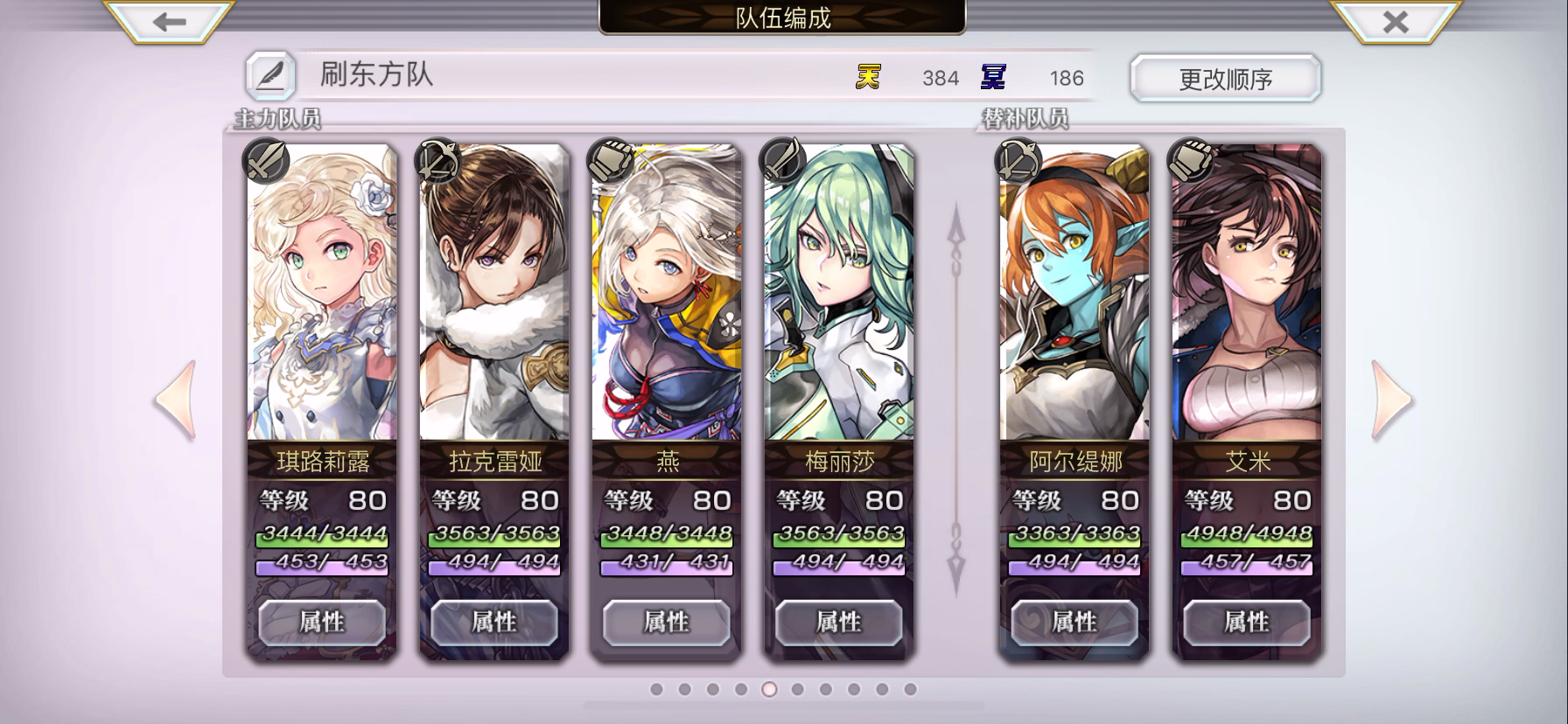Viewport: 1568px width, 724px height.
Task: Select the first team page dot
Action: [656, 689]
